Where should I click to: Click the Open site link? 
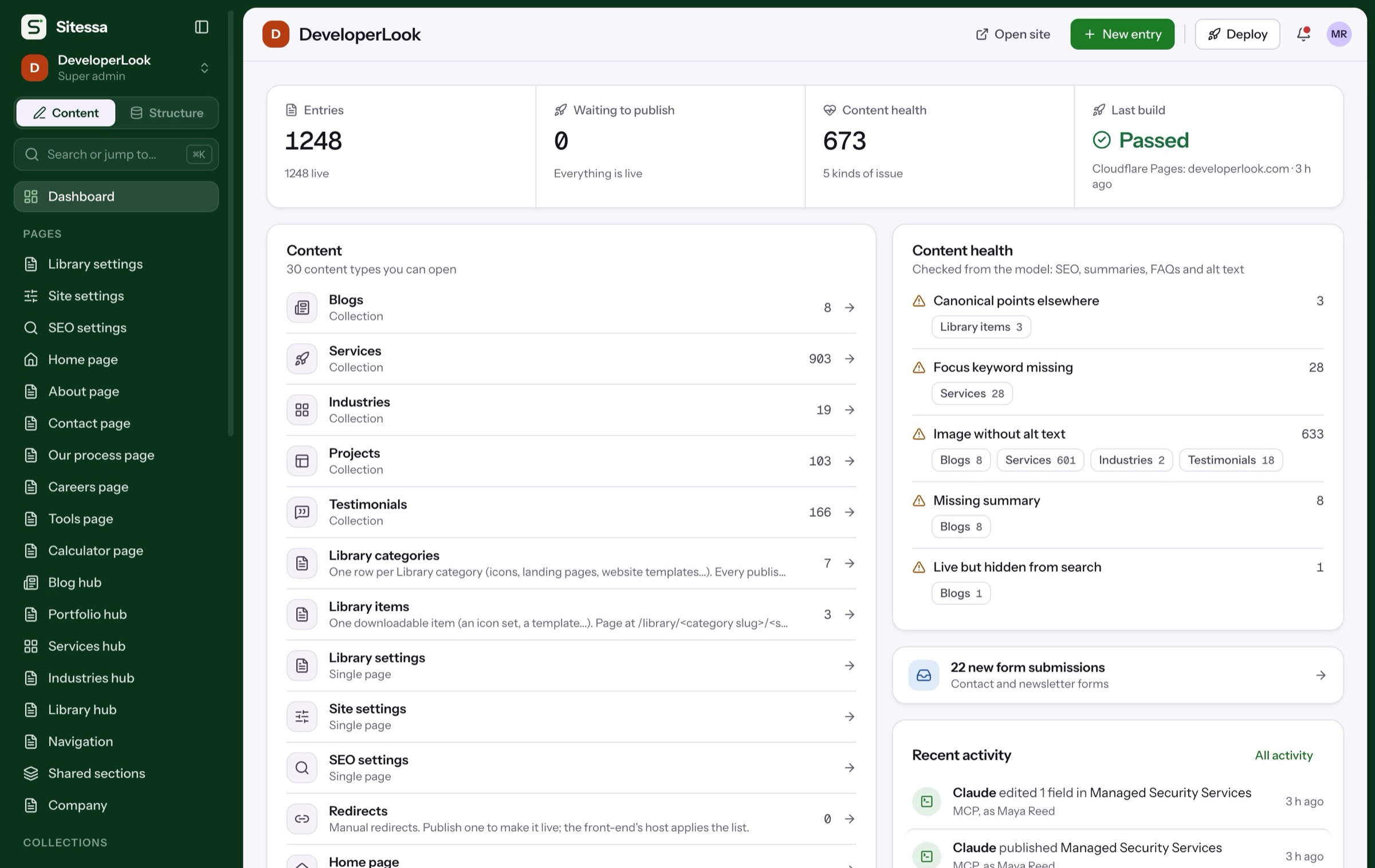(x=1013, y=34)
